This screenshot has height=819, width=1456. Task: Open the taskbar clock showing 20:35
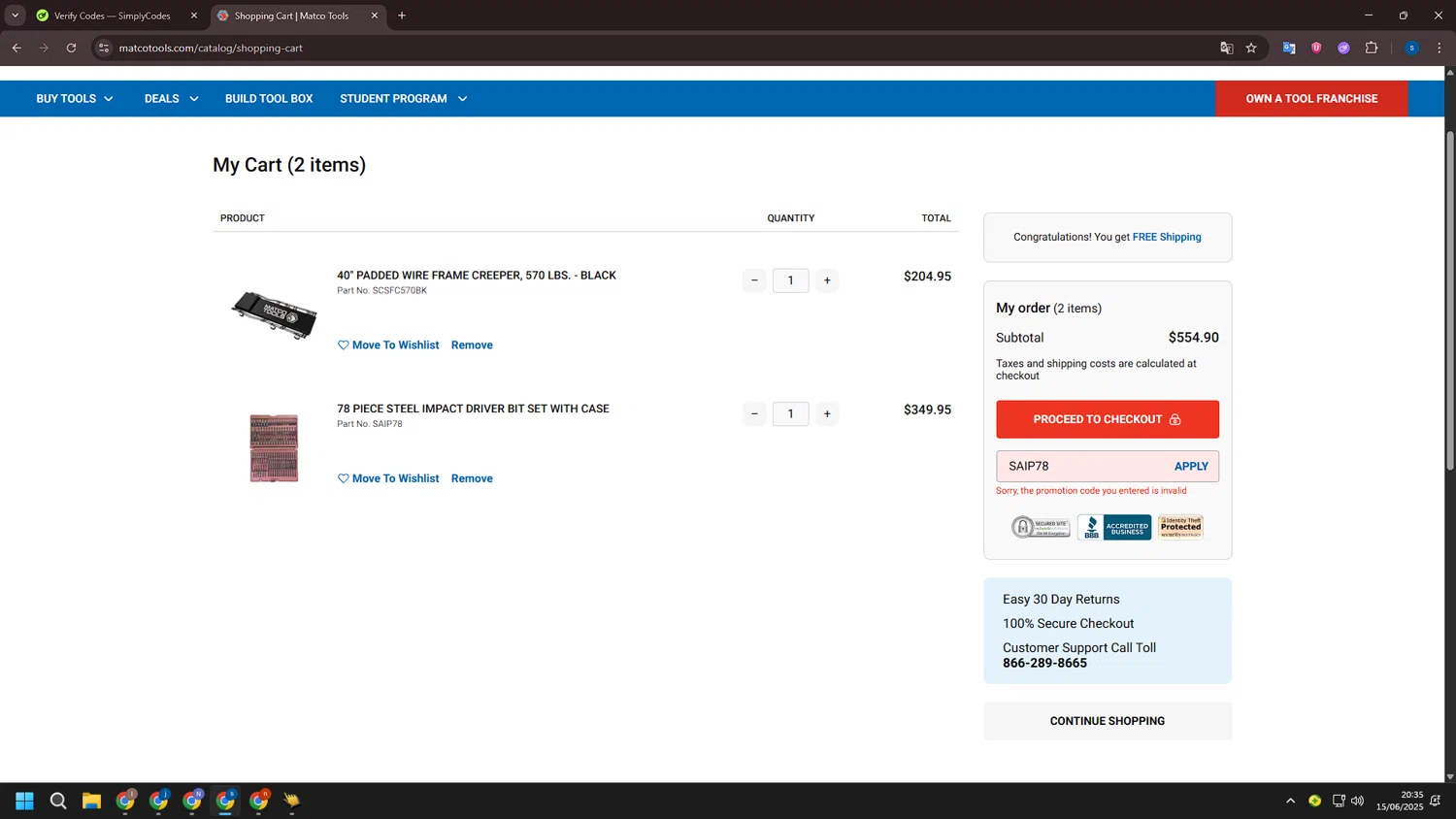(1399, 801)
